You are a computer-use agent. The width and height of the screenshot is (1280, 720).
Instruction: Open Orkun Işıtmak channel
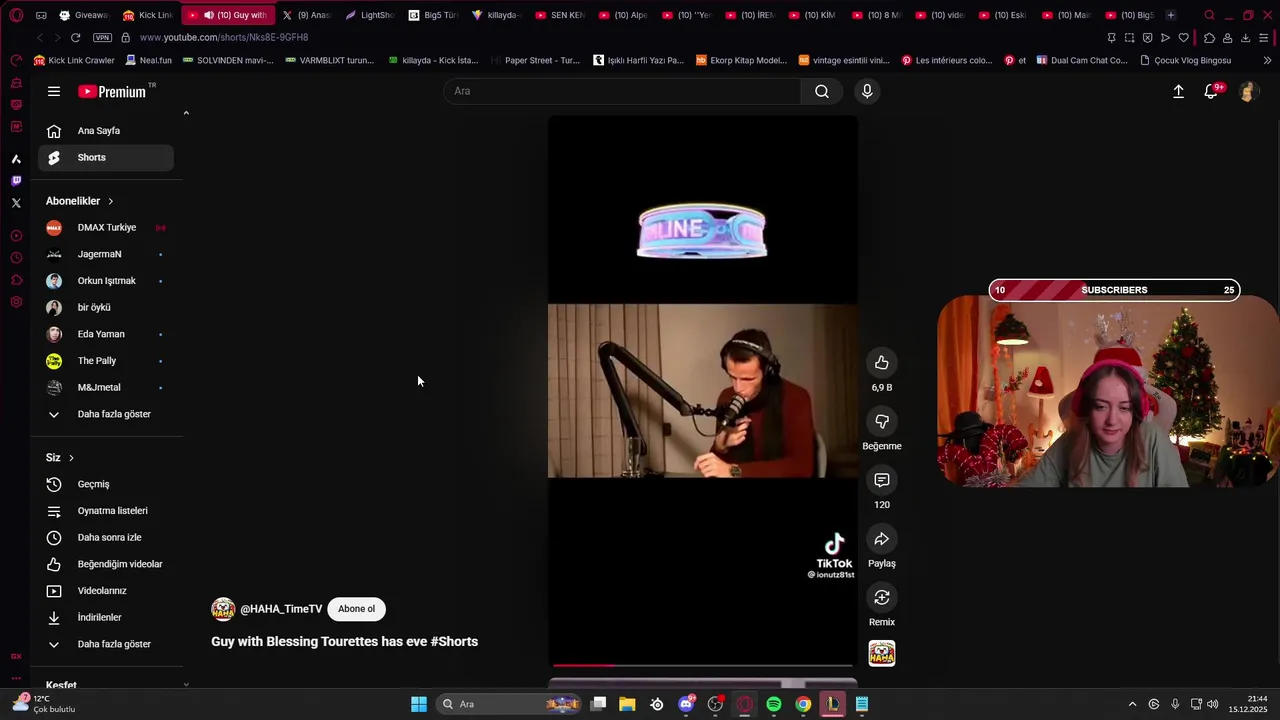(106, 281)
